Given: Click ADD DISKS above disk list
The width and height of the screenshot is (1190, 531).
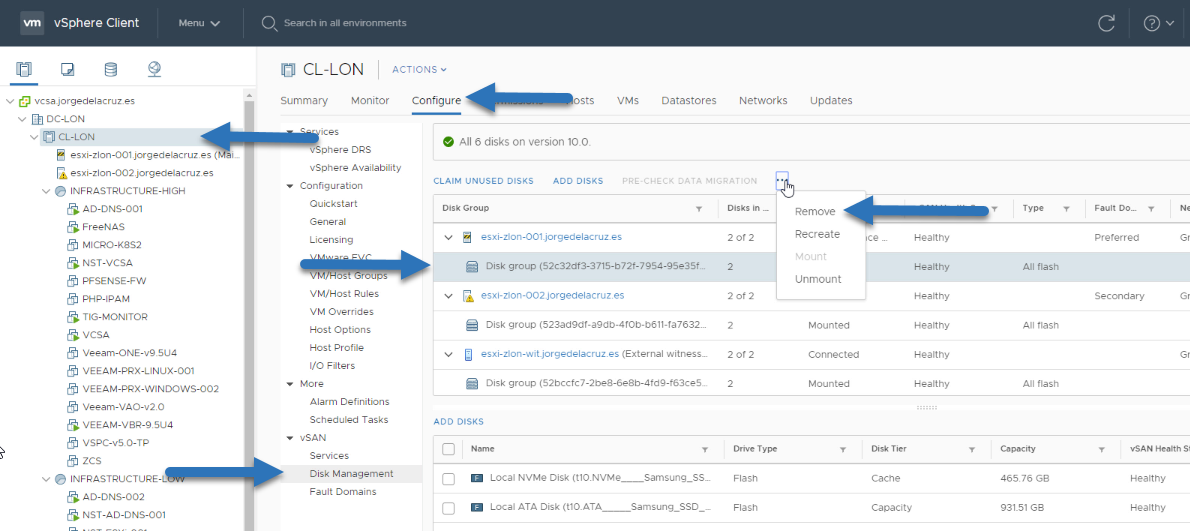Looking at the screenshot, I should 458,422.
